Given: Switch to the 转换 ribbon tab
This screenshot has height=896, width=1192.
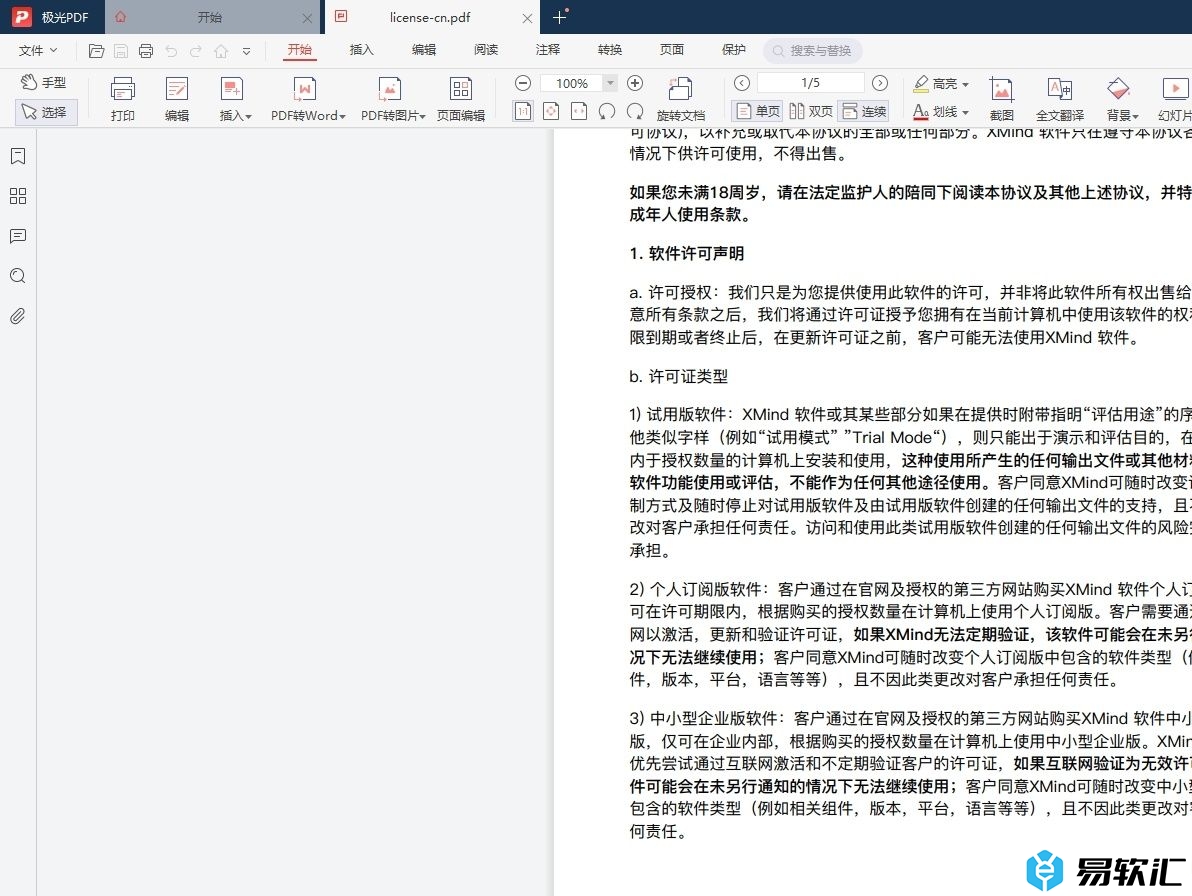Looking at the screenshot, I should [610, 49].
